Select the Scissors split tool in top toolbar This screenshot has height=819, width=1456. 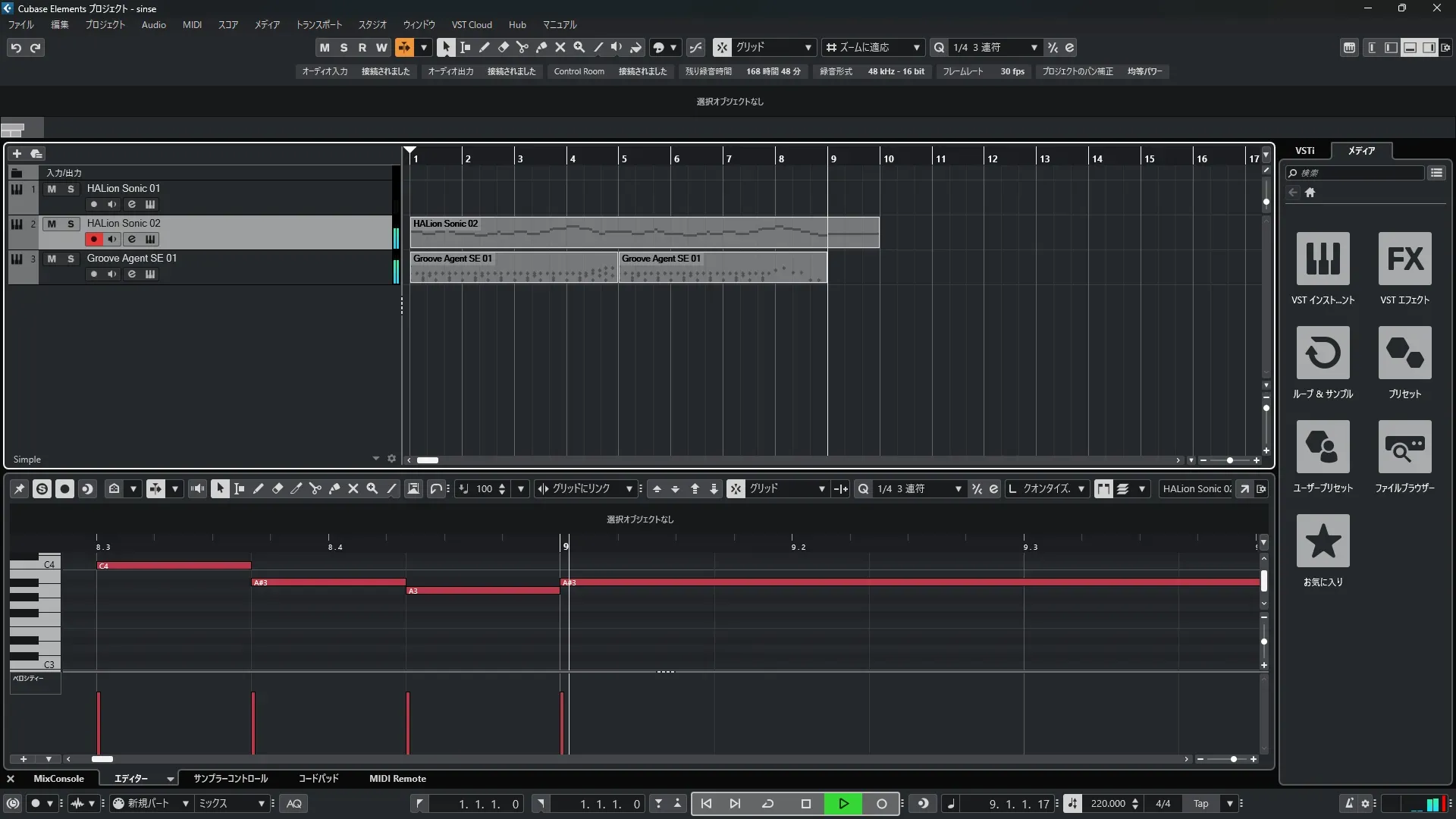522,47
